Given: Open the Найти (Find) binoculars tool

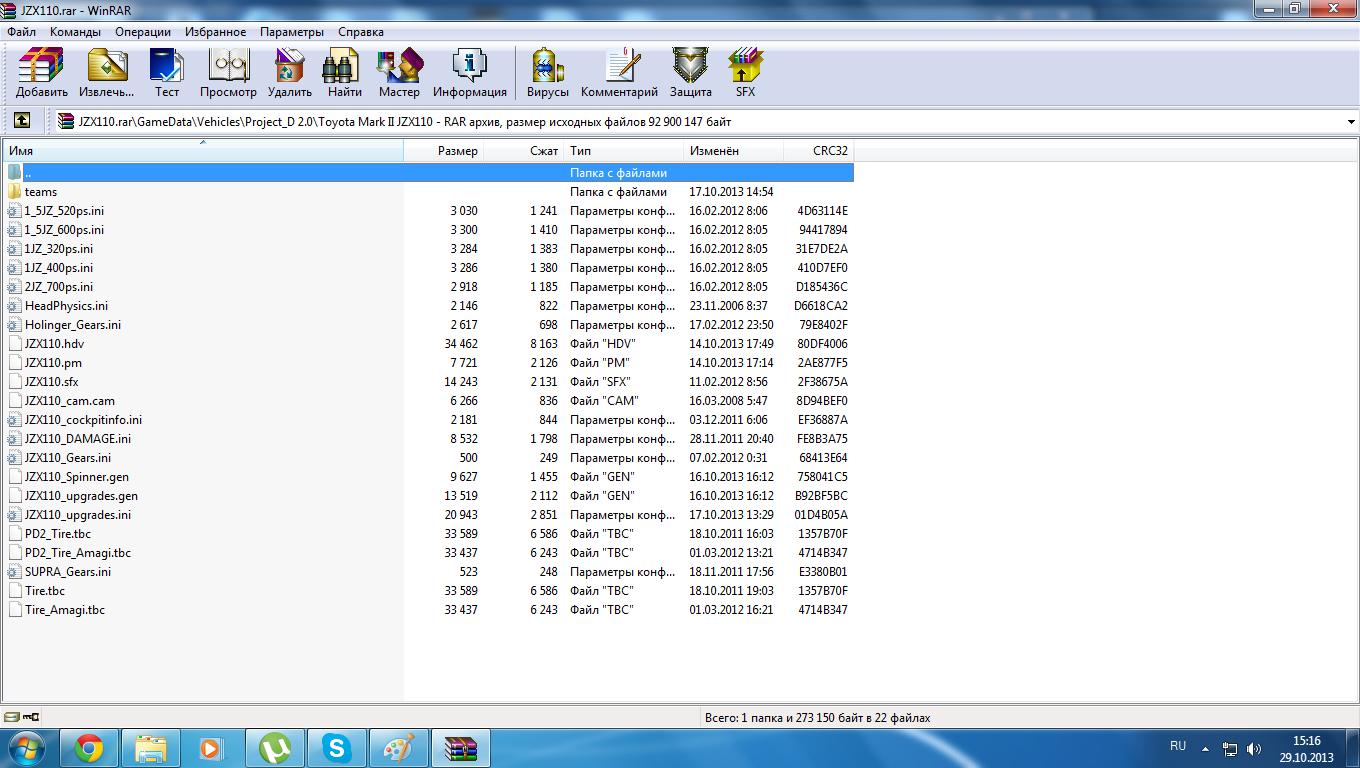Looking at the screenshot, I should [x=344, y=73].
